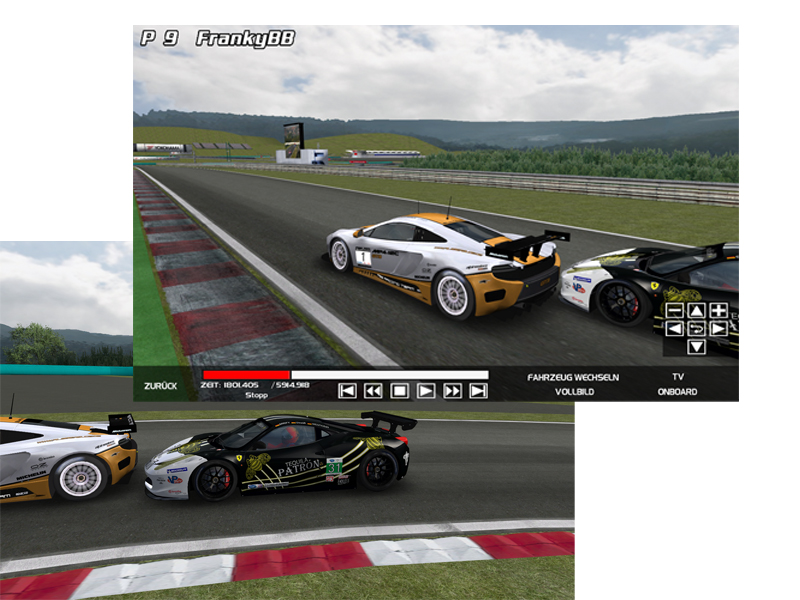Move camera up with the up arrow
The width and height of the screenshot is (800, 600).
coord(697,310)
